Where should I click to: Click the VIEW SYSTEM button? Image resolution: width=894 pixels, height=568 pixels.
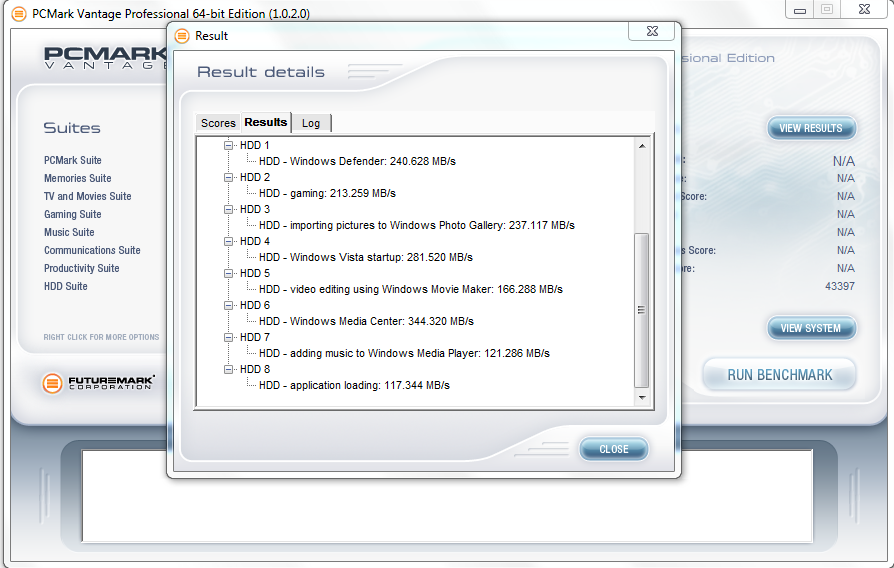tap(811, 328)
